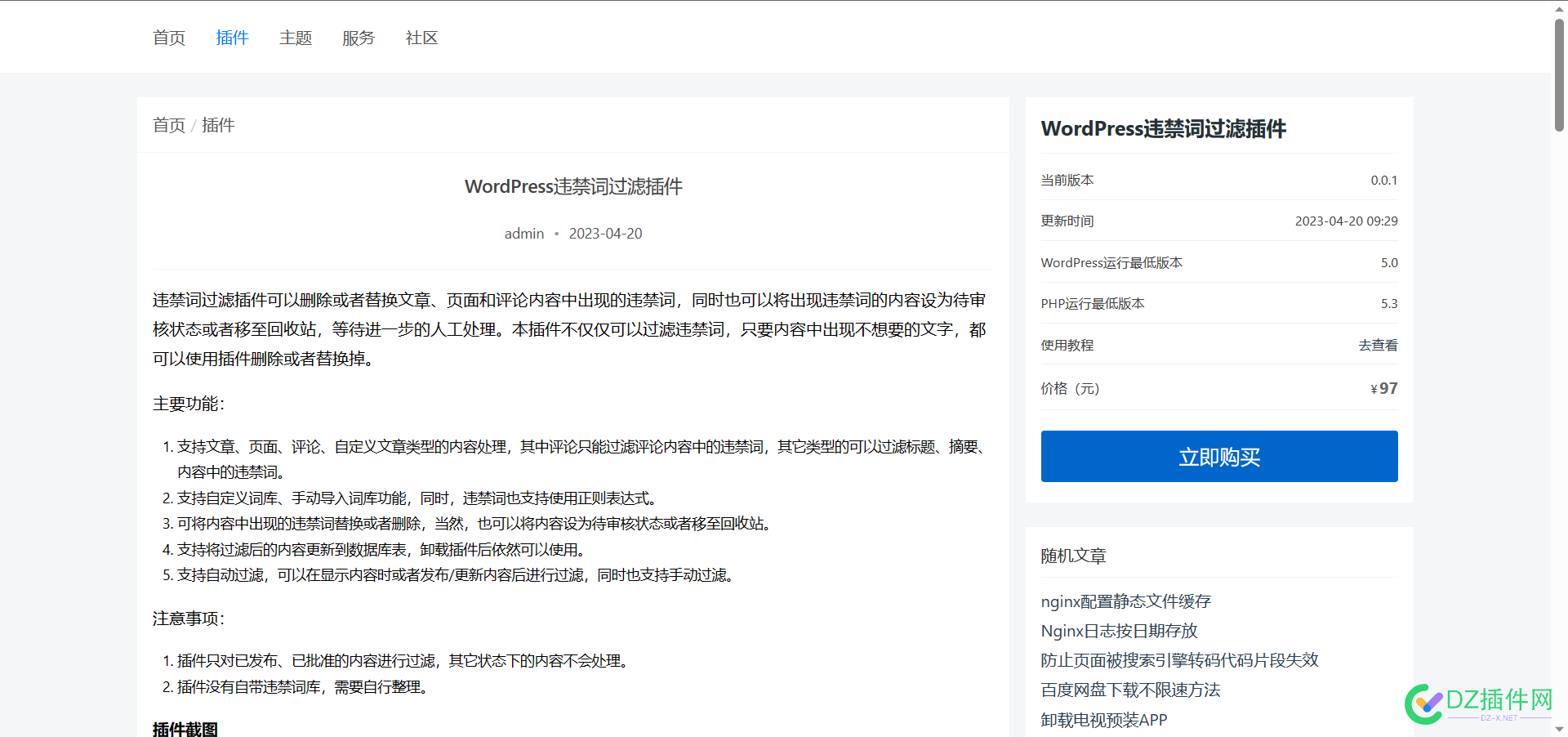Open the 首页 navigation menu item
This screenshot has width=1568, height=737.
click(x=169, y=38)
